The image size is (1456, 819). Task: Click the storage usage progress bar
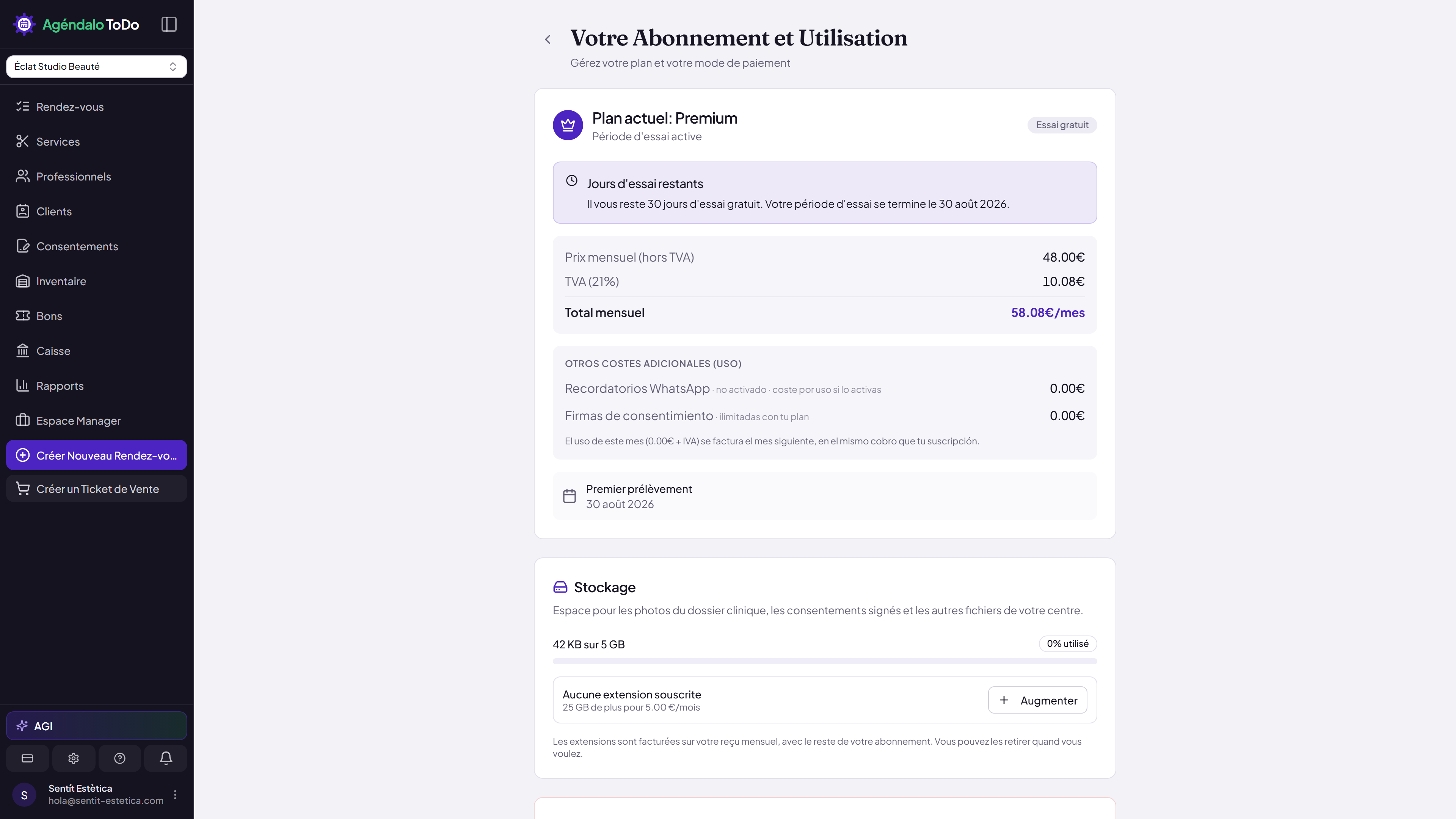pos(825,661)
